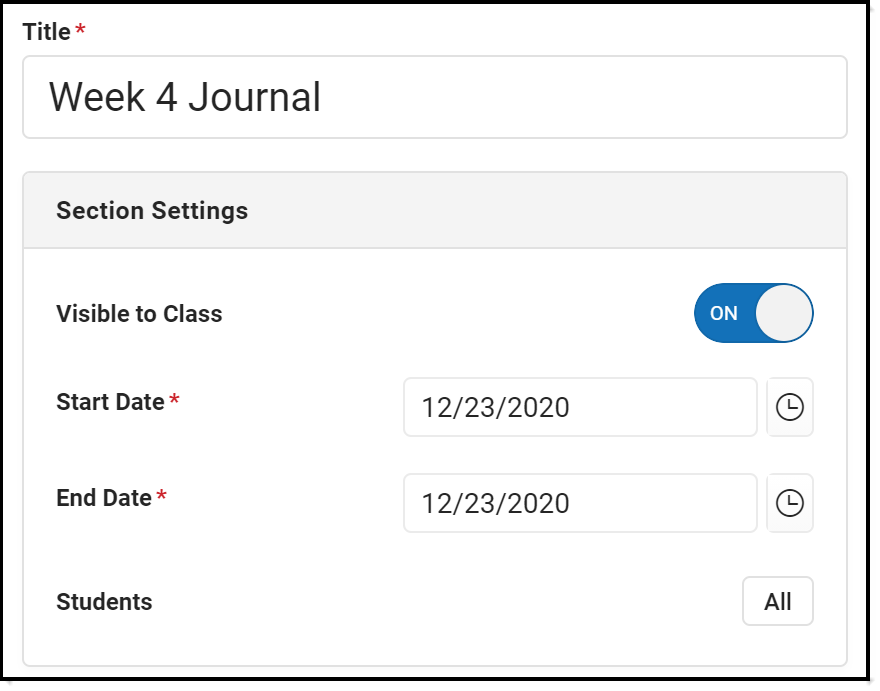Viewport: 880px width, 691px height.
Task: Click into the Start Date field
Action: [x=580, y=408]
